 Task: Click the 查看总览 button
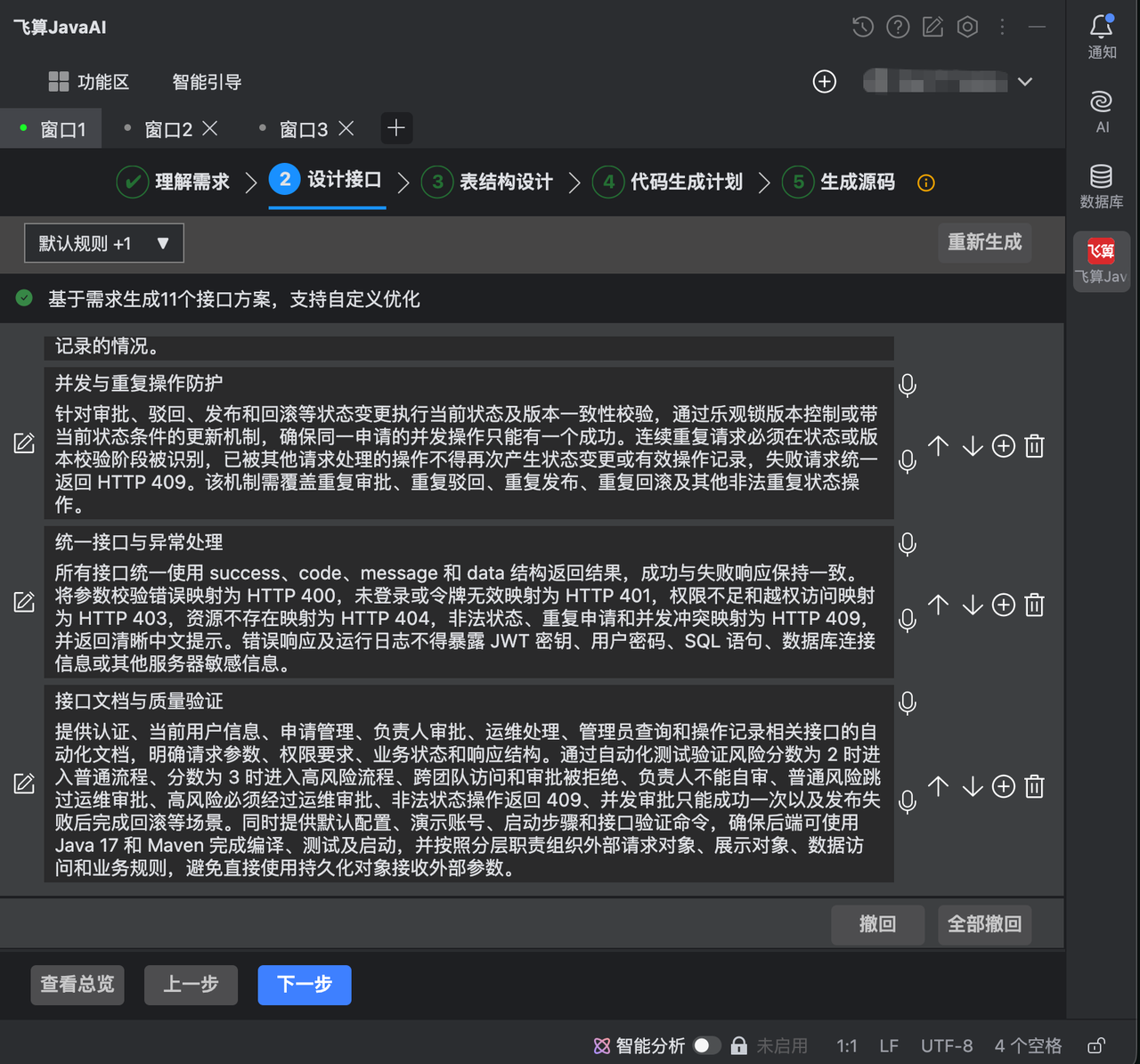(x=77, y=985)
